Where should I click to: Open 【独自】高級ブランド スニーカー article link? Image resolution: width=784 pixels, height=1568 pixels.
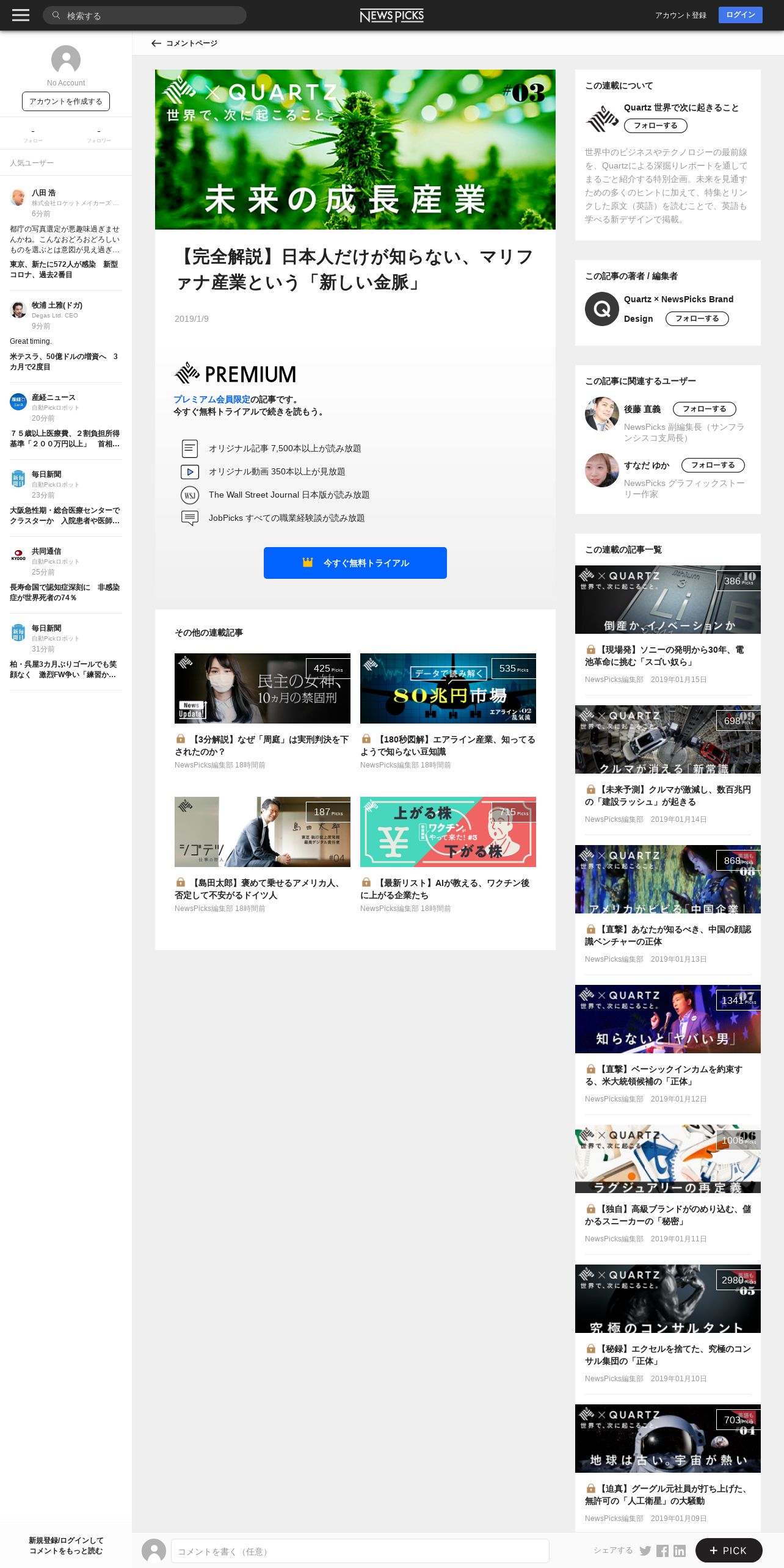668,1215
